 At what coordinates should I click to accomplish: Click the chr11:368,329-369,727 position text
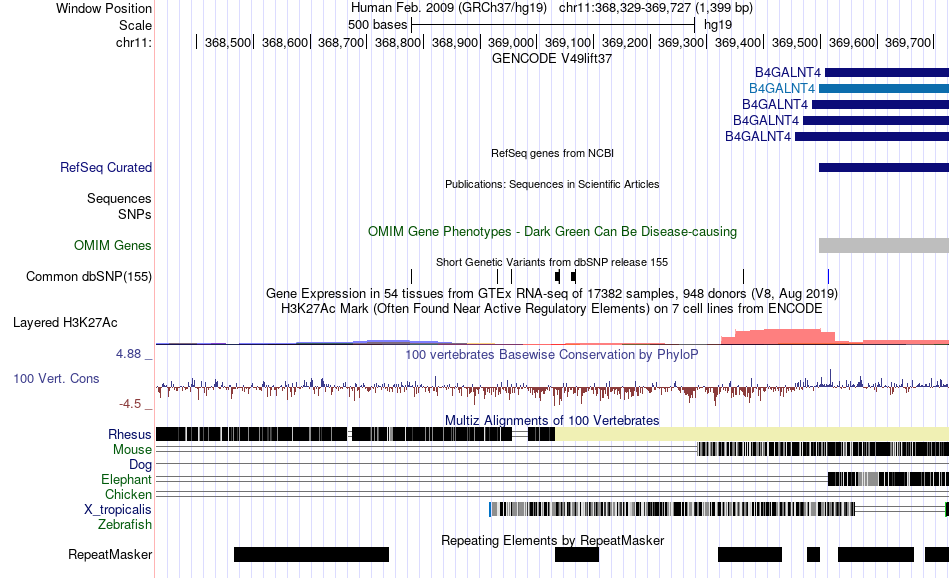(656, 8)
